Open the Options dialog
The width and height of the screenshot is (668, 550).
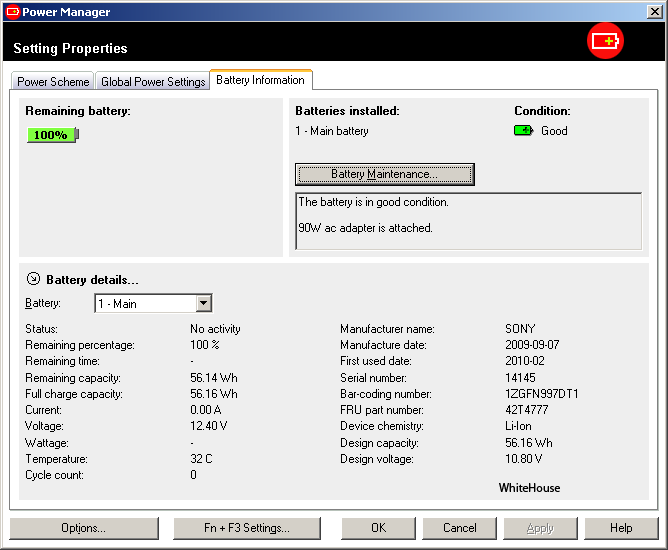coord(83,528)
